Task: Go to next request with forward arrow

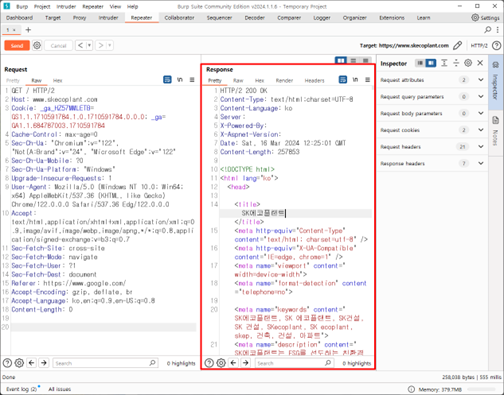Action: 101,45
